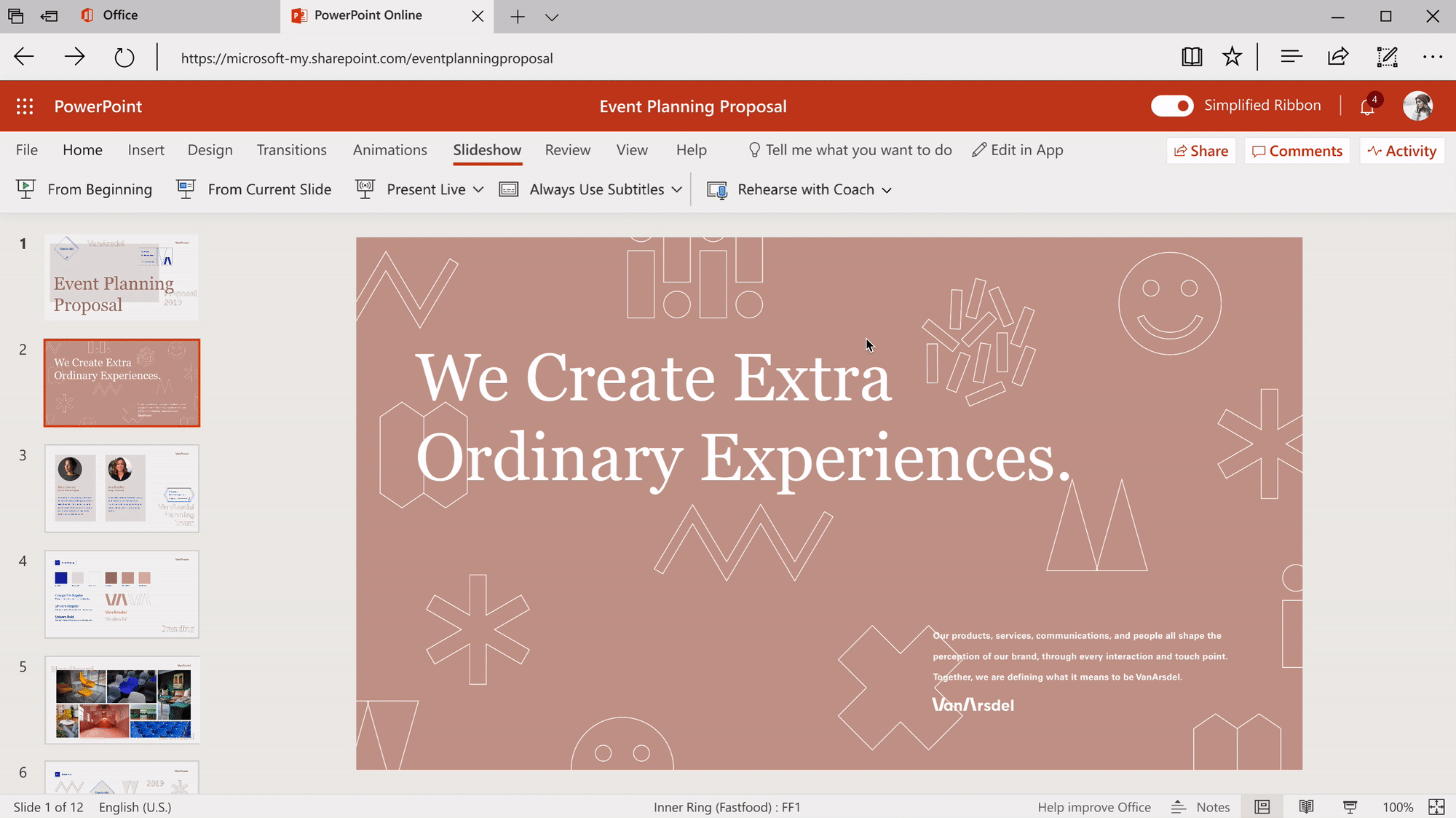
Task: Toggle the Simplified Ribbon switch
Action: pyautogui.click(x=1172, y=105)
